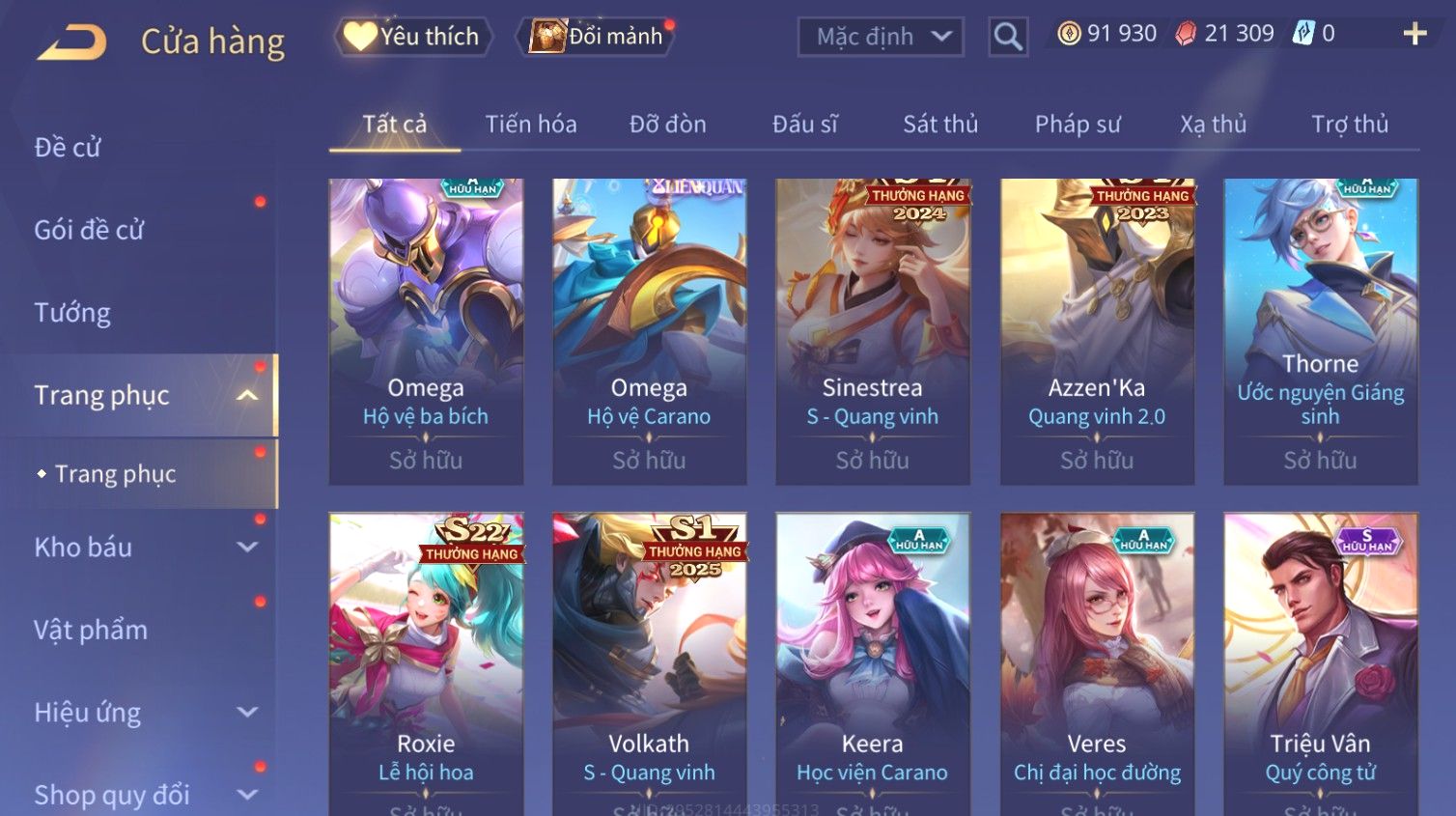Open Triệu Vân Quý công tử skin
The width and height of the screenshot is (1456, 816).
coord(1321,664)
